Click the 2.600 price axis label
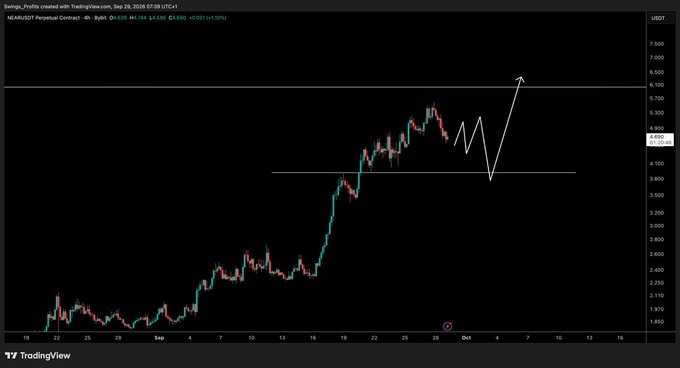Screen dimensions: 680x368 tap(657, 254)
